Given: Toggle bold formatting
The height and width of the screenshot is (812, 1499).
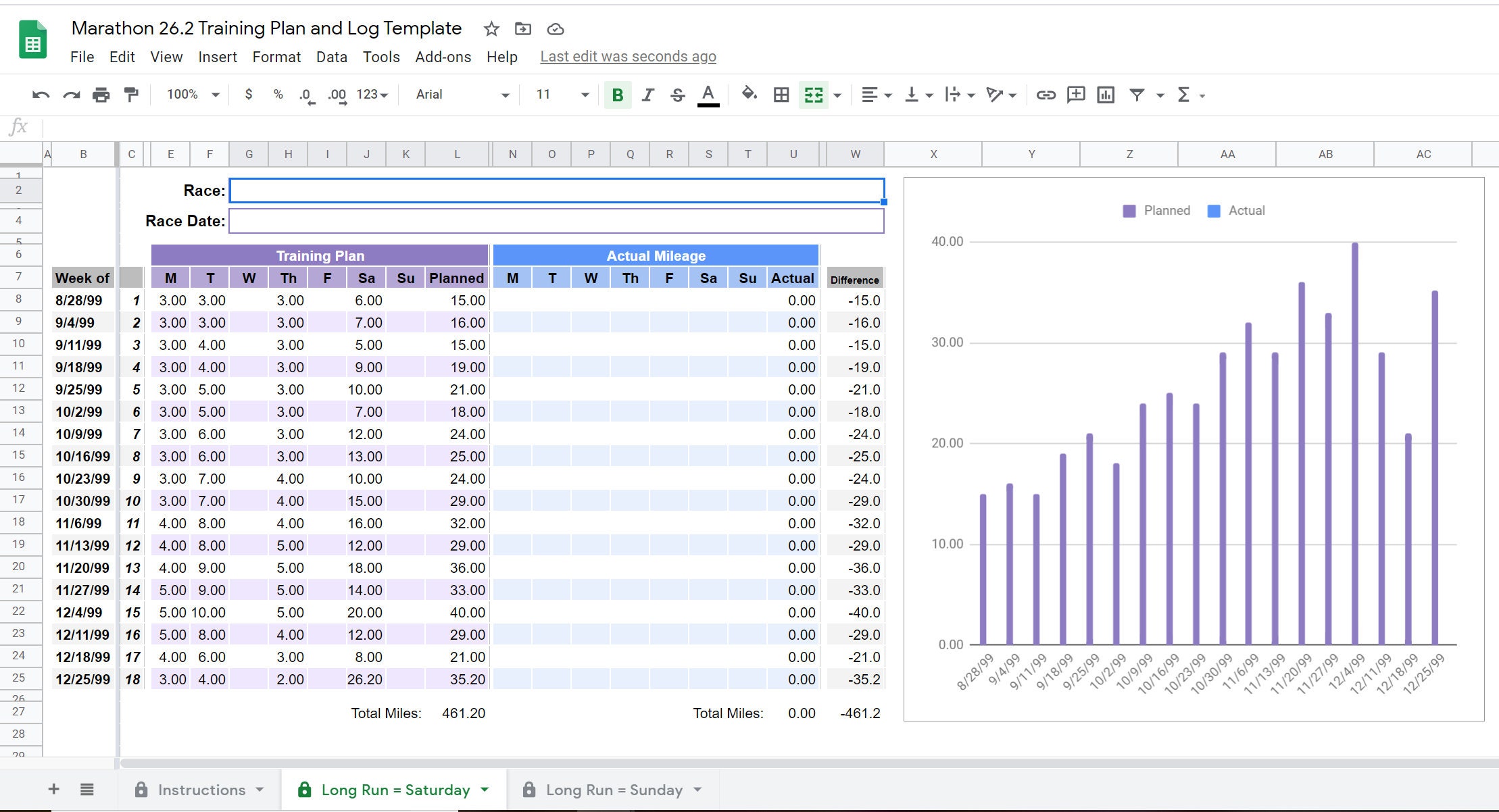Looking at the screenshot, I should pos(616,95).
